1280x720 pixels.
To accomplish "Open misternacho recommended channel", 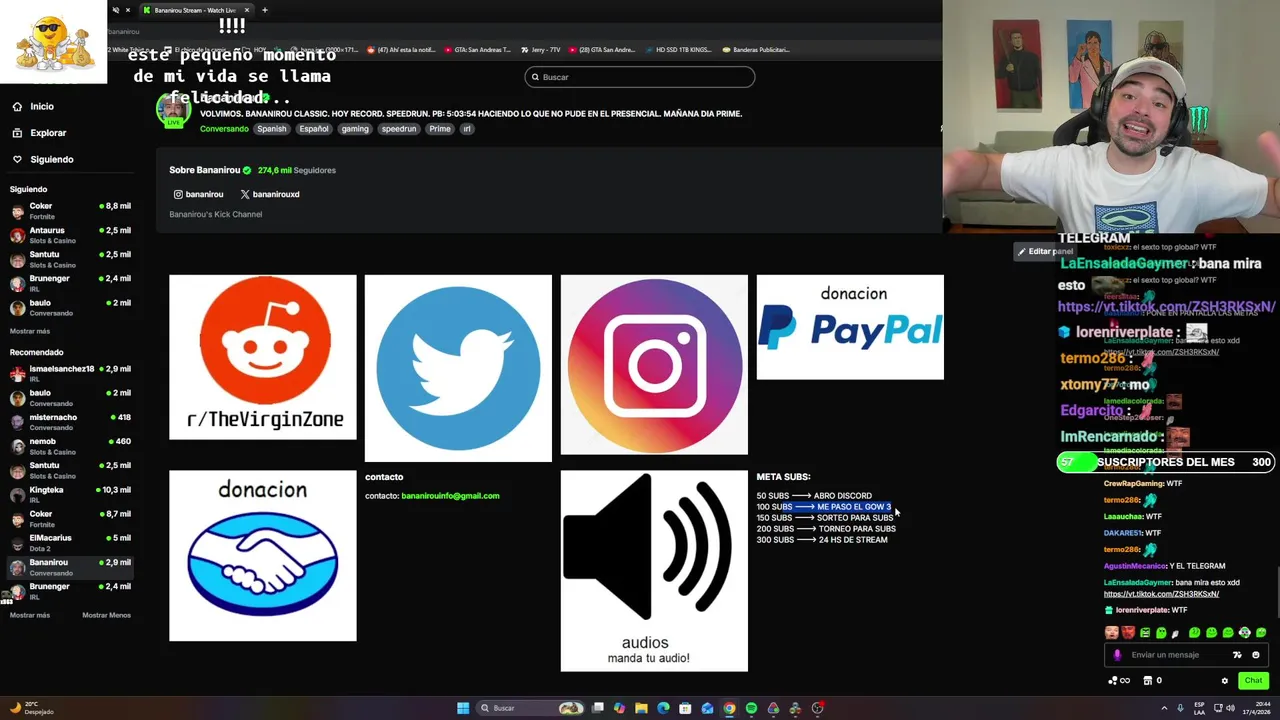I will click(70, 422).
